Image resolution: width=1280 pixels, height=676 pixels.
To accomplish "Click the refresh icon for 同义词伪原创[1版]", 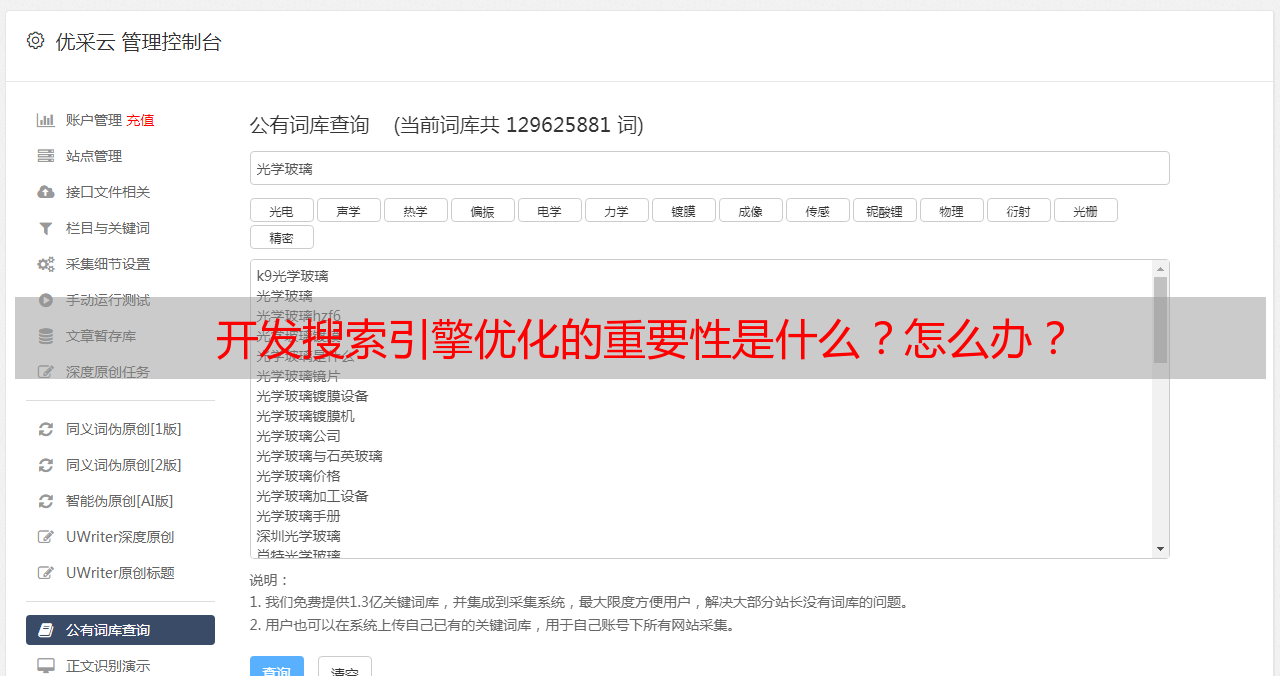I will [46, 429].
